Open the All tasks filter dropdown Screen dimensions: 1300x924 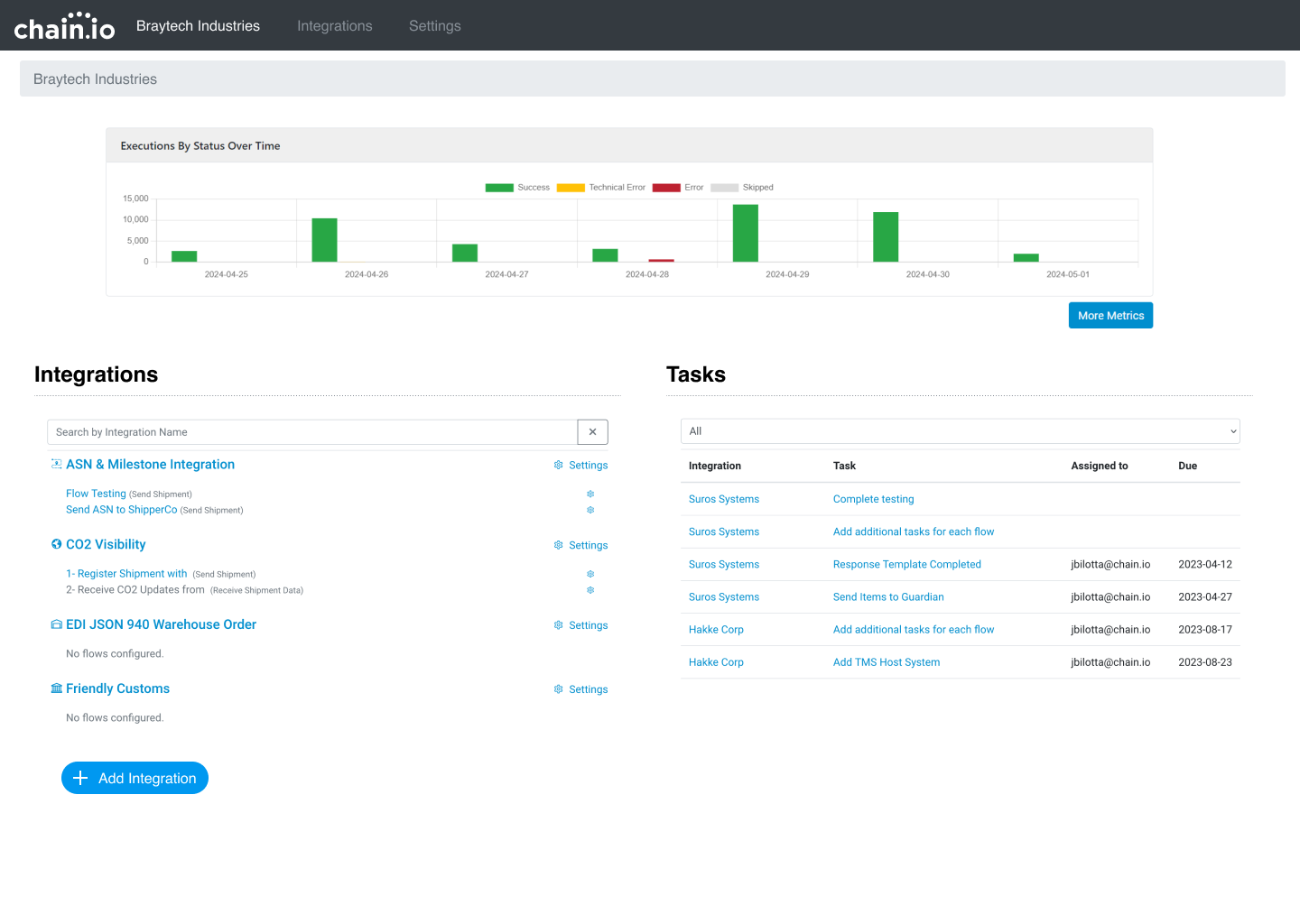coord(960,431)
